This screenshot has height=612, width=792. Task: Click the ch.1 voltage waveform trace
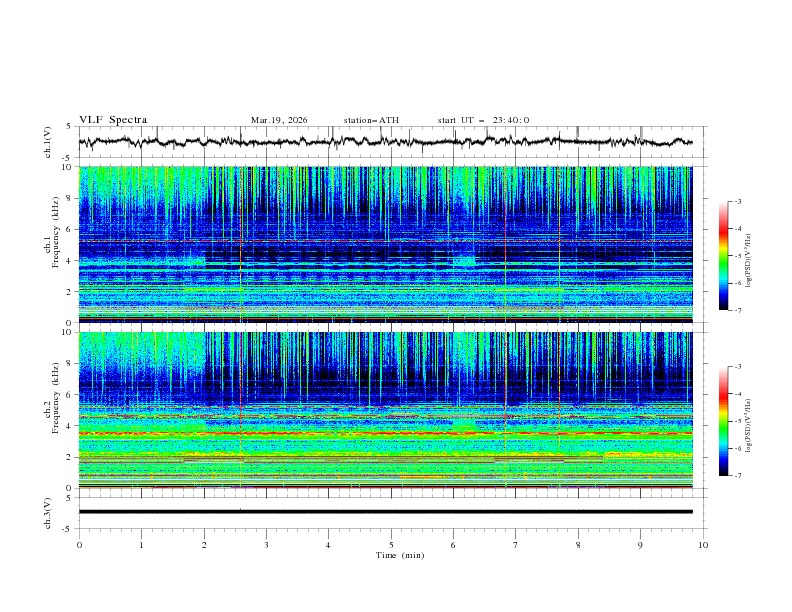pos(385,141)
